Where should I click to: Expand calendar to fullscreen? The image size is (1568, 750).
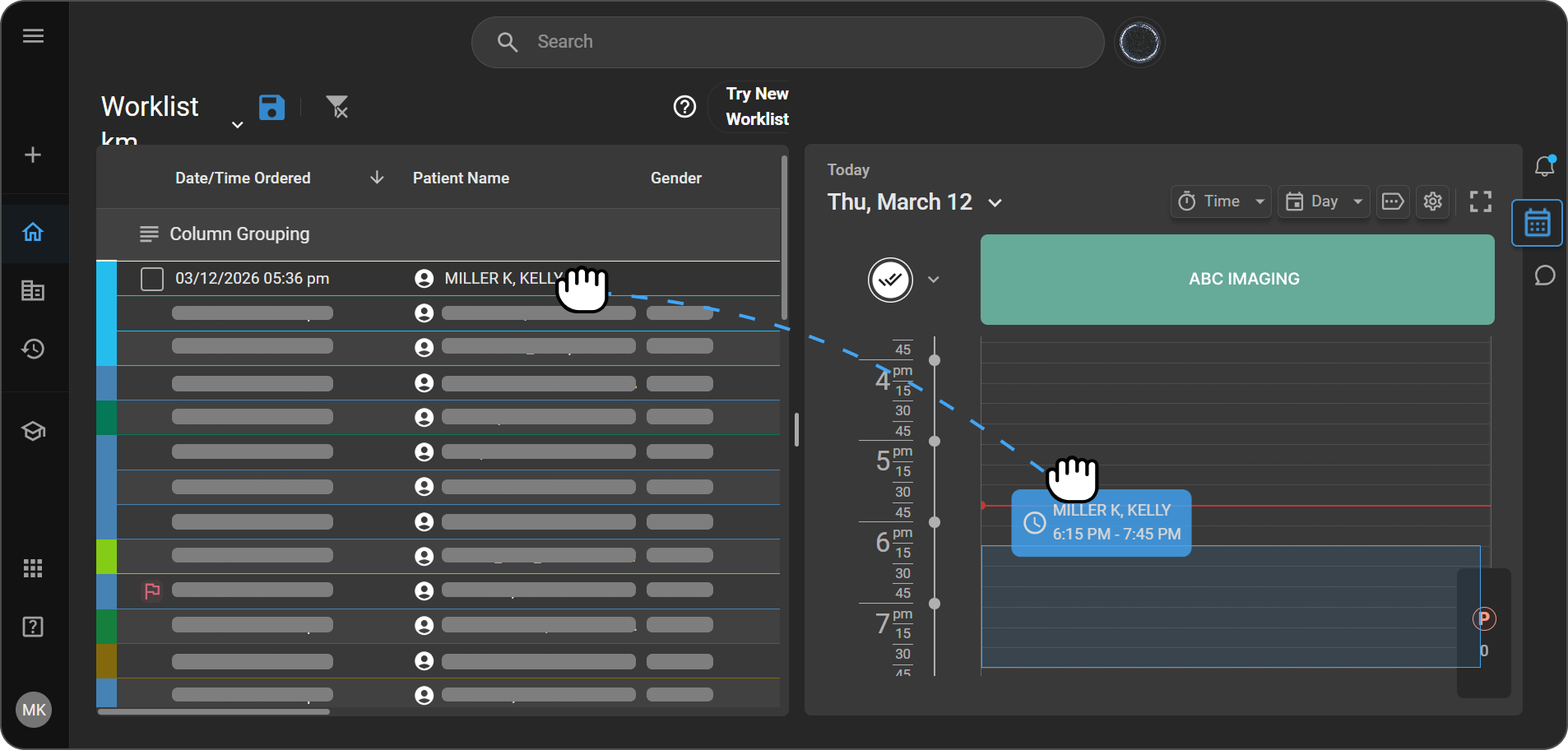[x=1480, y=201]
